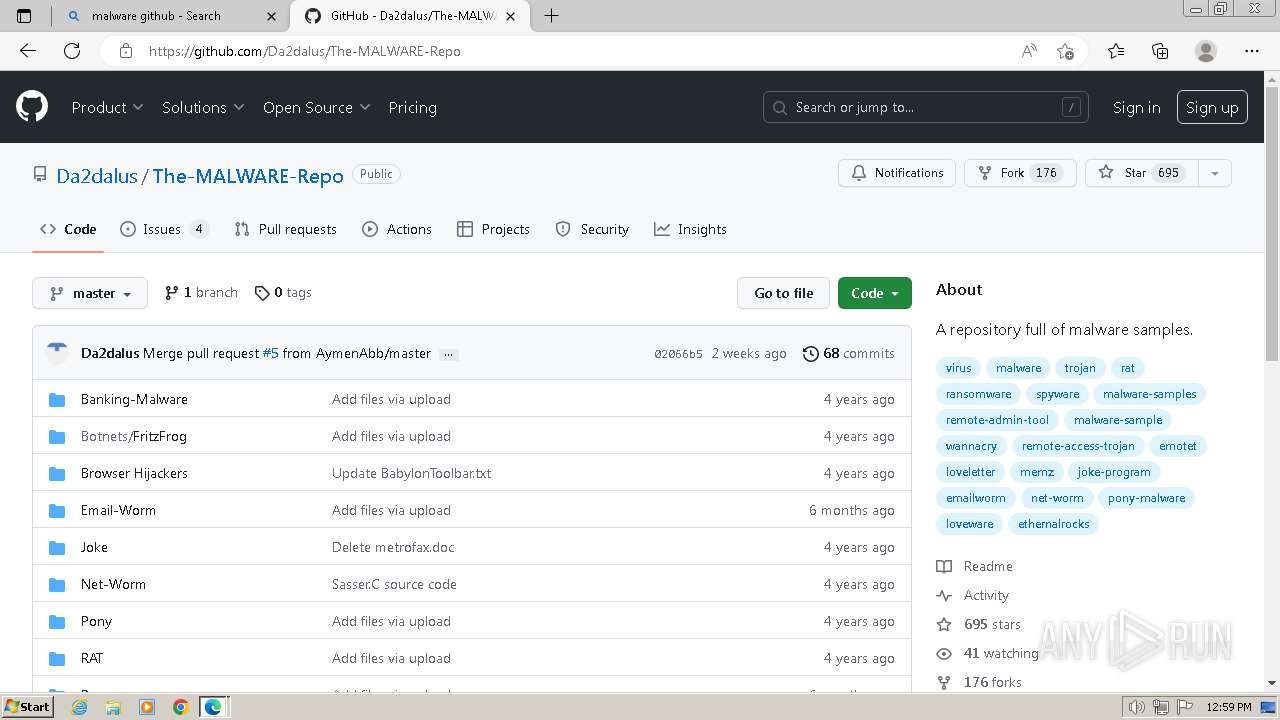Open the green Code dropdown button
1280x720 pixels.
coord(875,293)
